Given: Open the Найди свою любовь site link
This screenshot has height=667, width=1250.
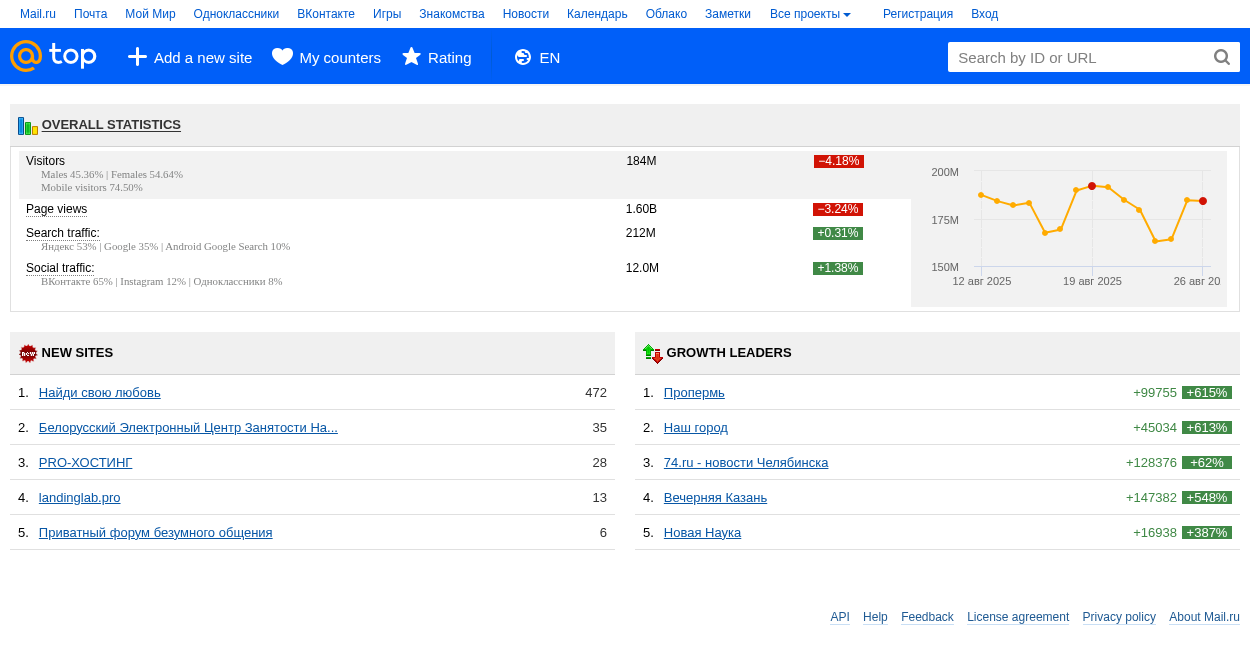Looking at the screenshot, I should pos(100,393).
